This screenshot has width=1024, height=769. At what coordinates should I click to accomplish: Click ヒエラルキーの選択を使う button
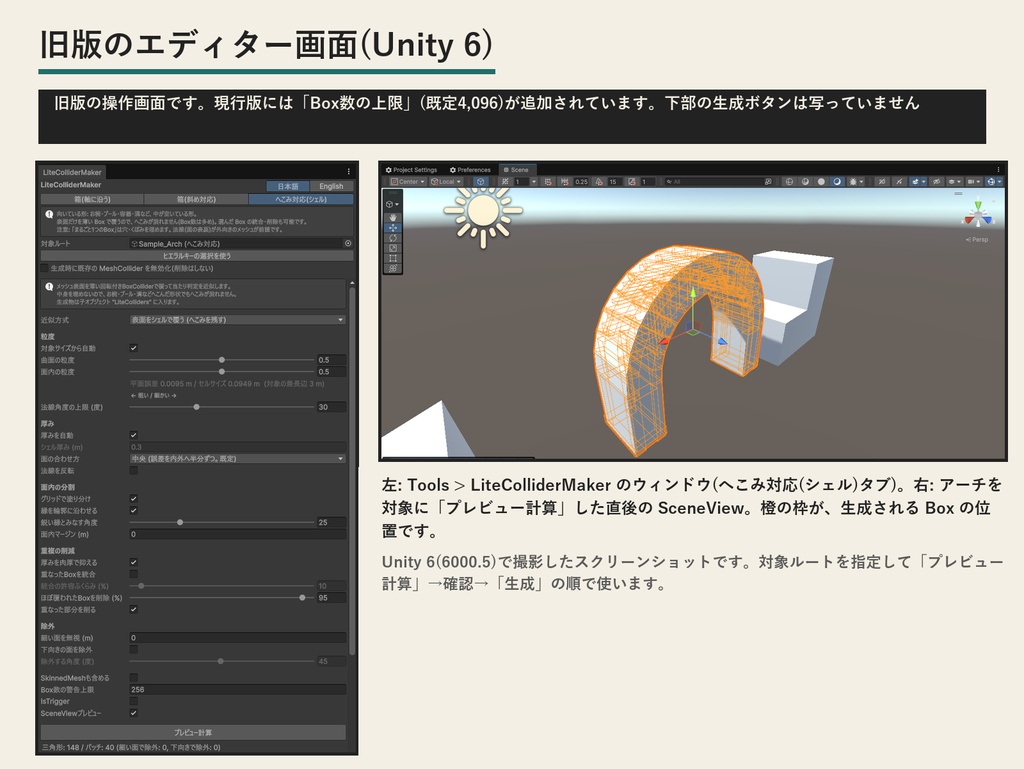click(197, 256)
